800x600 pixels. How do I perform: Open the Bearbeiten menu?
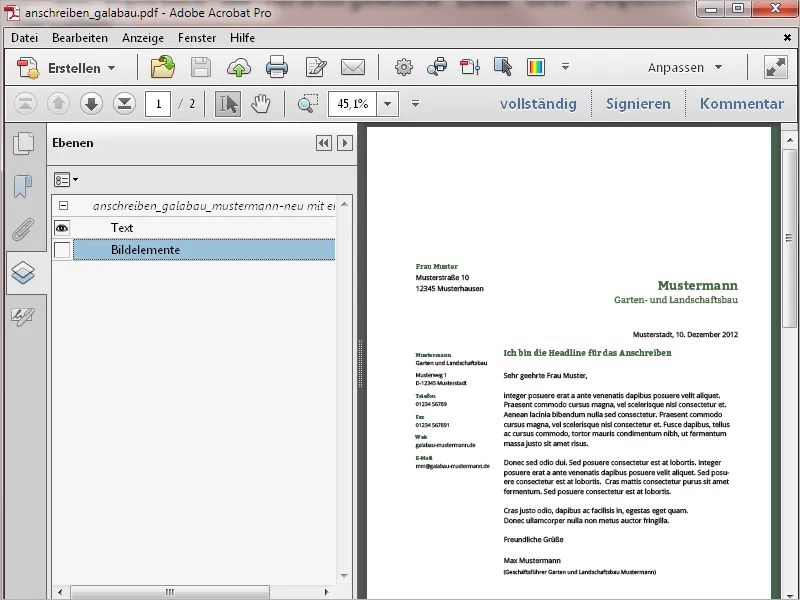coord(80,38)
